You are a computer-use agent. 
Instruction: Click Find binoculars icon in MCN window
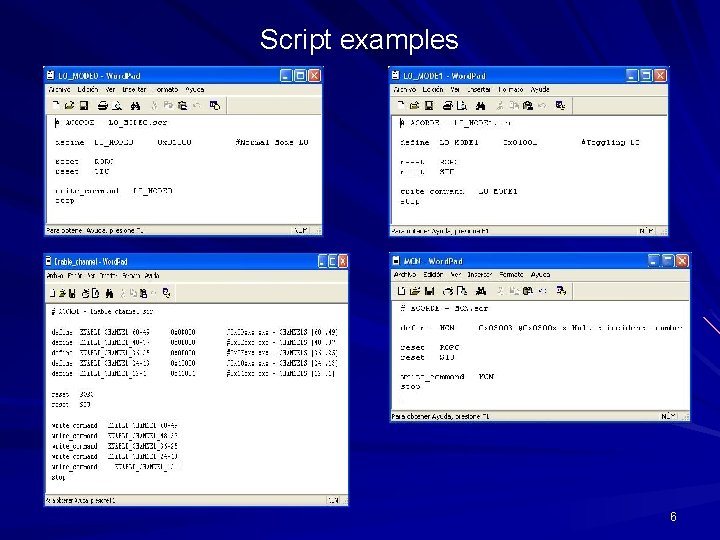point(481,291)
